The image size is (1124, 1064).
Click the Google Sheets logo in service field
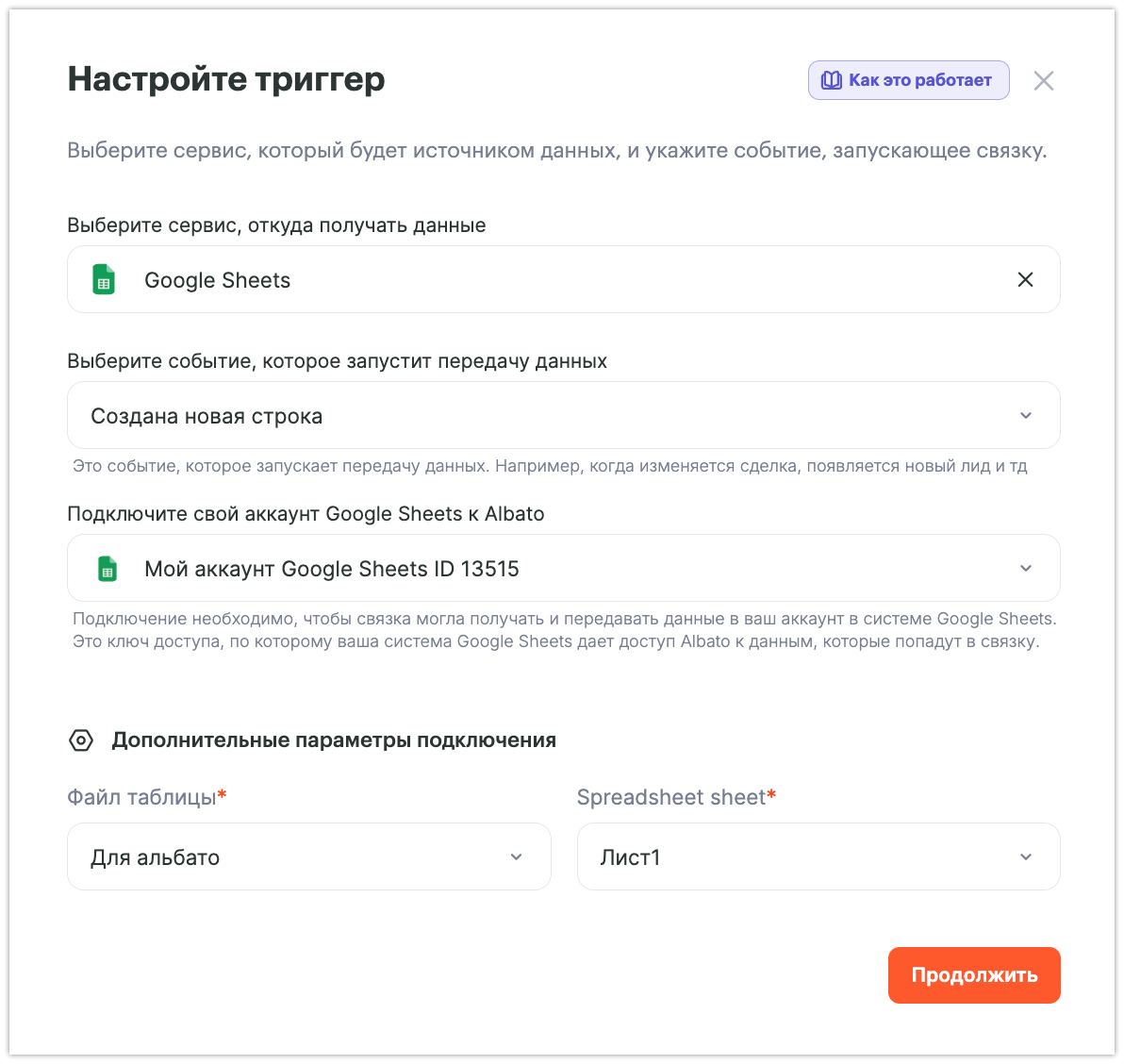[x=104, y=280]
